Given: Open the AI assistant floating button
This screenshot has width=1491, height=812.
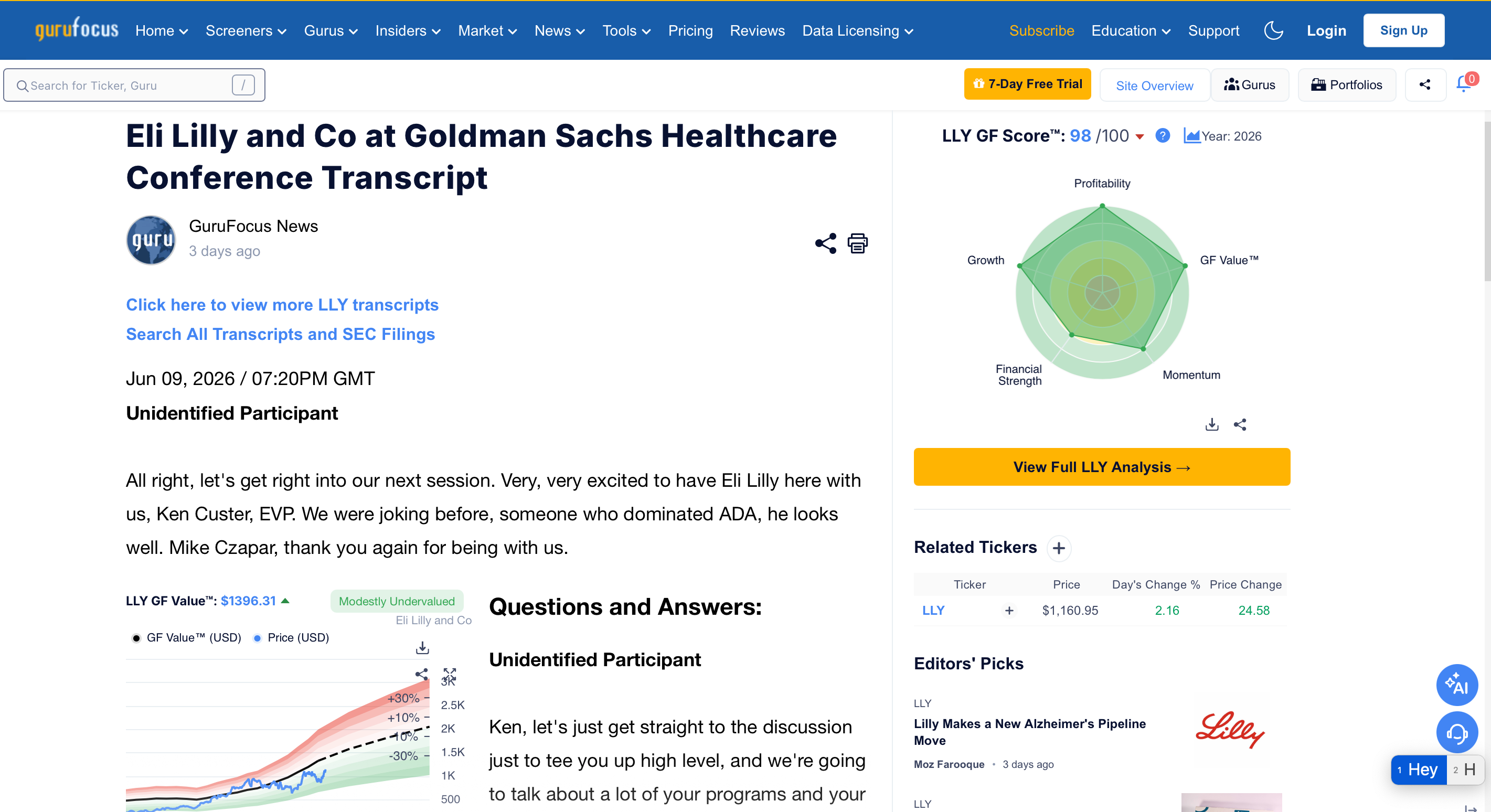Looking at the screenshot, I should pos(1457,685).
